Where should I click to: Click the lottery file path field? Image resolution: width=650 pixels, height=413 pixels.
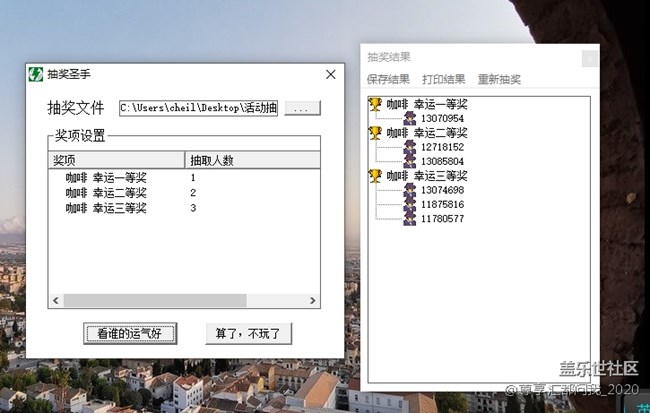point(198,108)
